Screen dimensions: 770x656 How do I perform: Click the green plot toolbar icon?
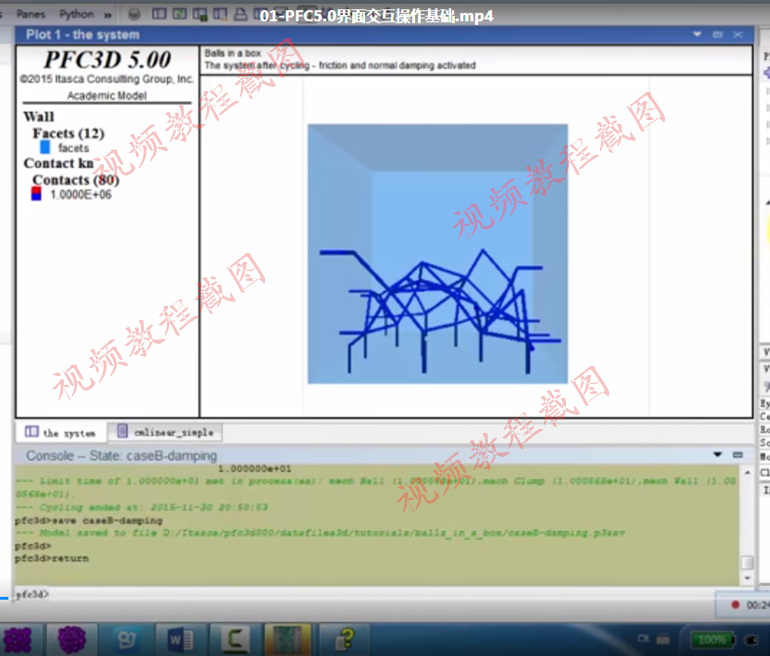coord(179,14)
